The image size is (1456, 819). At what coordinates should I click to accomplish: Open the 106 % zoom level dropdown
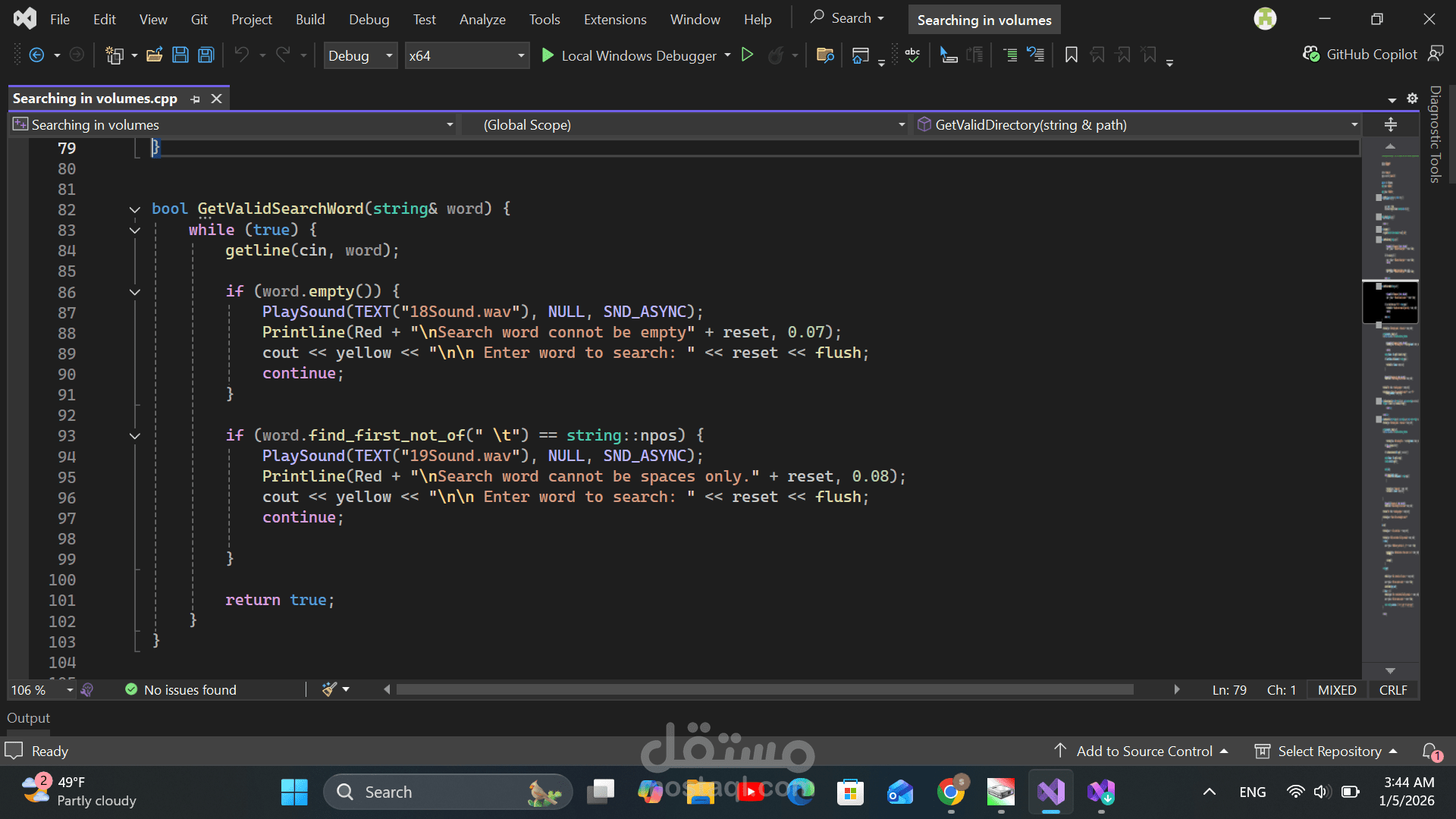pos(69,690)
